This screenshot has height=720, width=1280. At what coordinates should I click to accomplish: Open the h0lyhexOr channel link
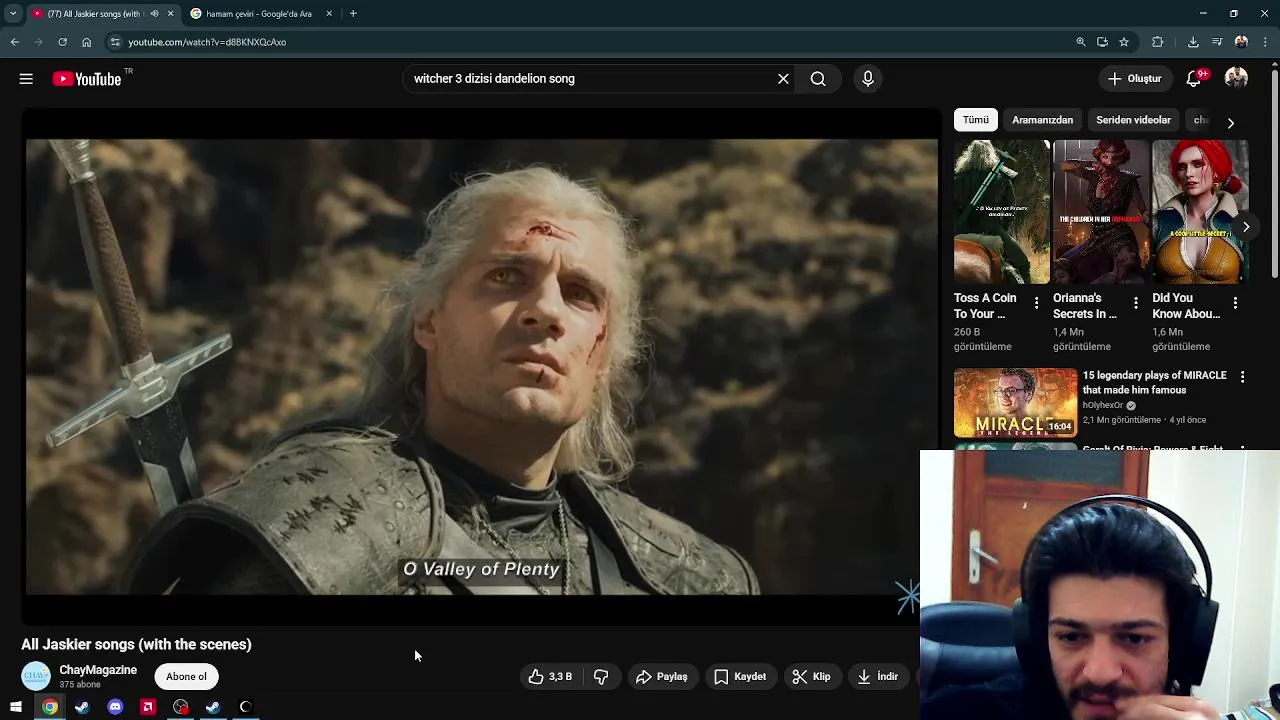coord(1103,405)
